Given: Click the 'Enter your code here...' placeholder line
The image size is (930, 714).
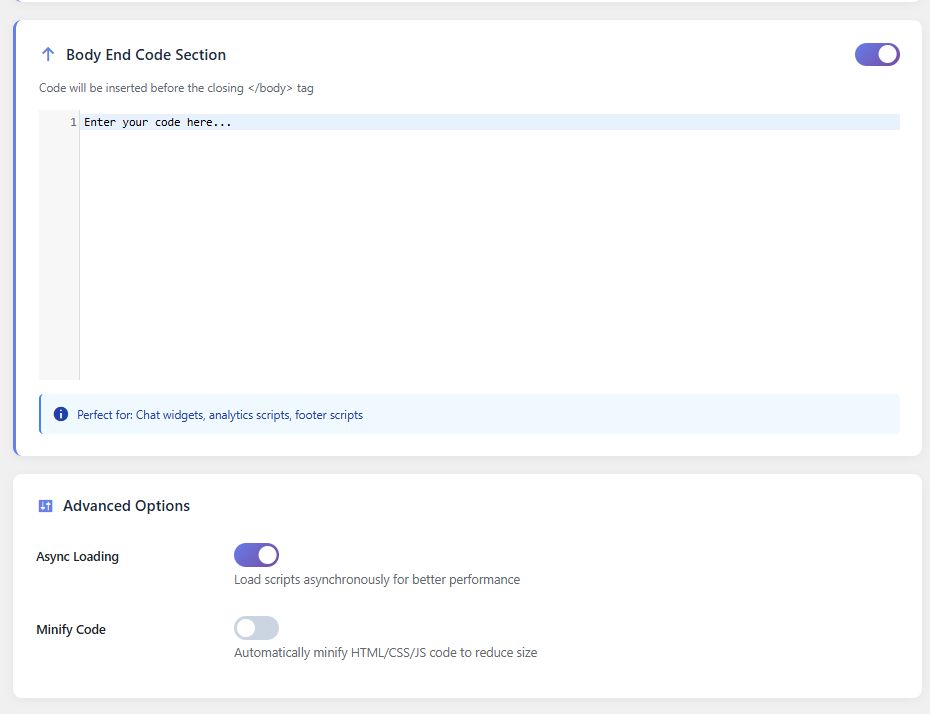Looking at the screenshot, I should click(158, 122).
